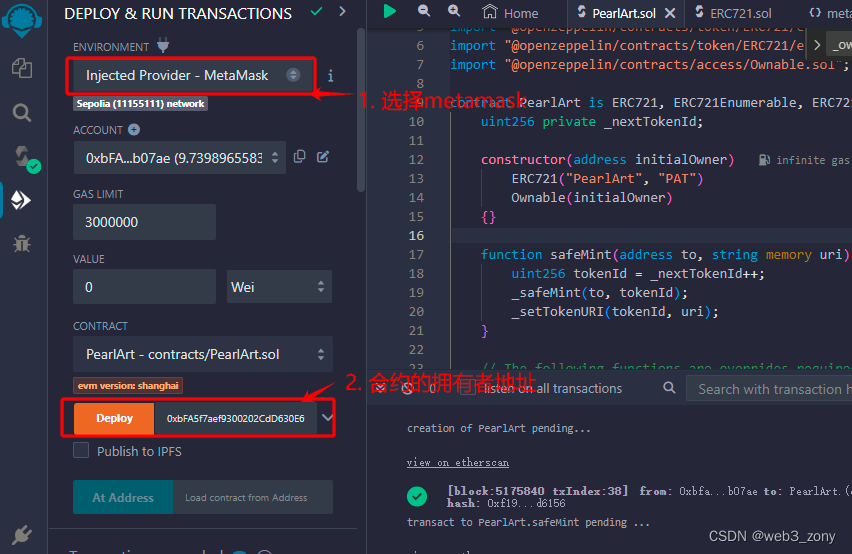Open the Injected Provider - MetaMask environment dropdown
Screen dimensions: 852x554
193,75
